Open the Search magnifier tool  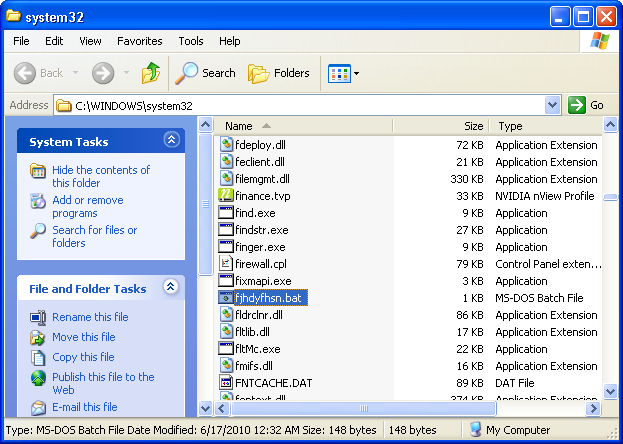(205, 73)
